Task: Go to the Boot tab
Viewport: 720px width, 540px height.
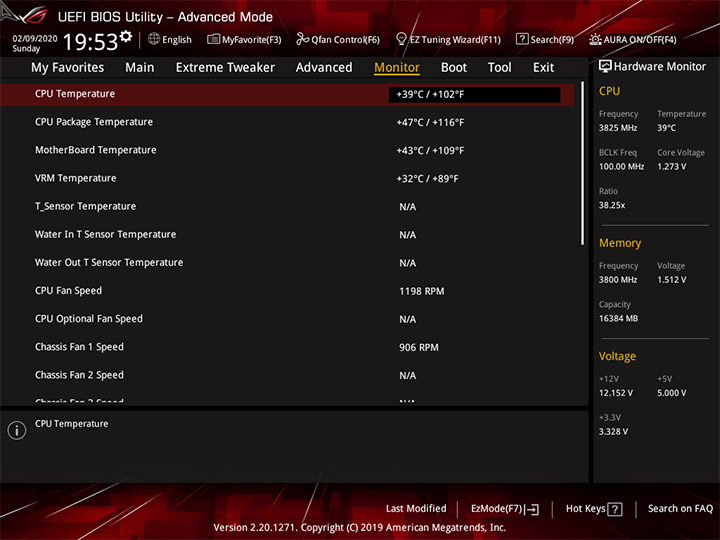Action: 454,68
